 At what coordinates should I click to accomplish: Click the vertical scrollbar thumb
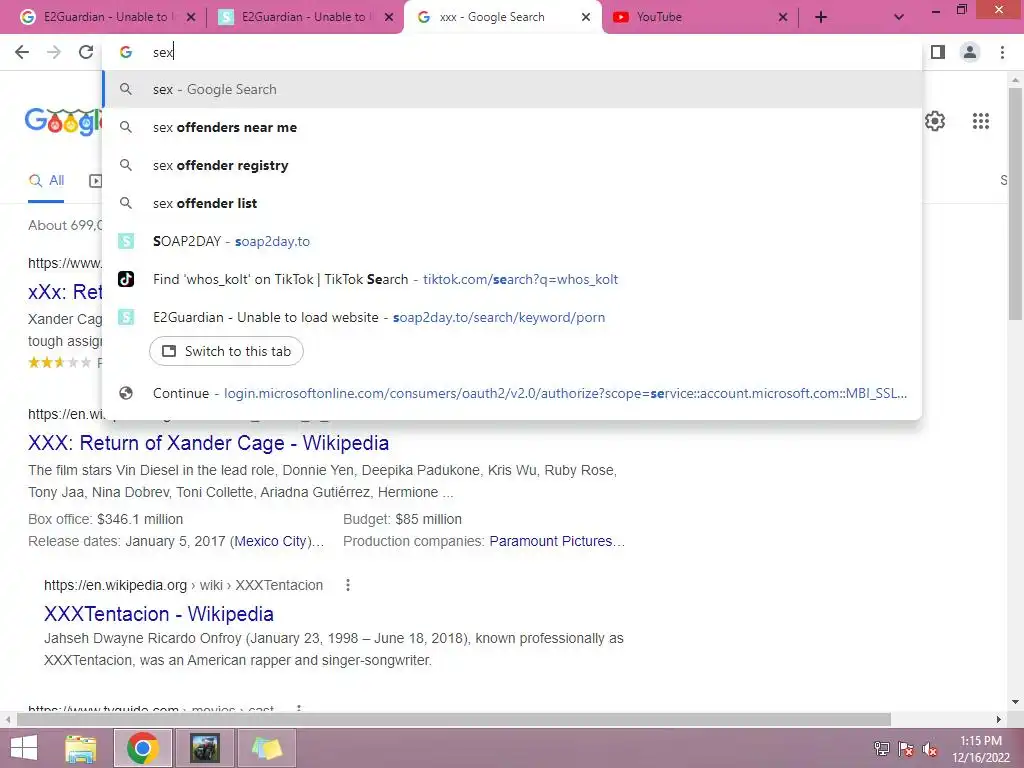[1015, 204]
